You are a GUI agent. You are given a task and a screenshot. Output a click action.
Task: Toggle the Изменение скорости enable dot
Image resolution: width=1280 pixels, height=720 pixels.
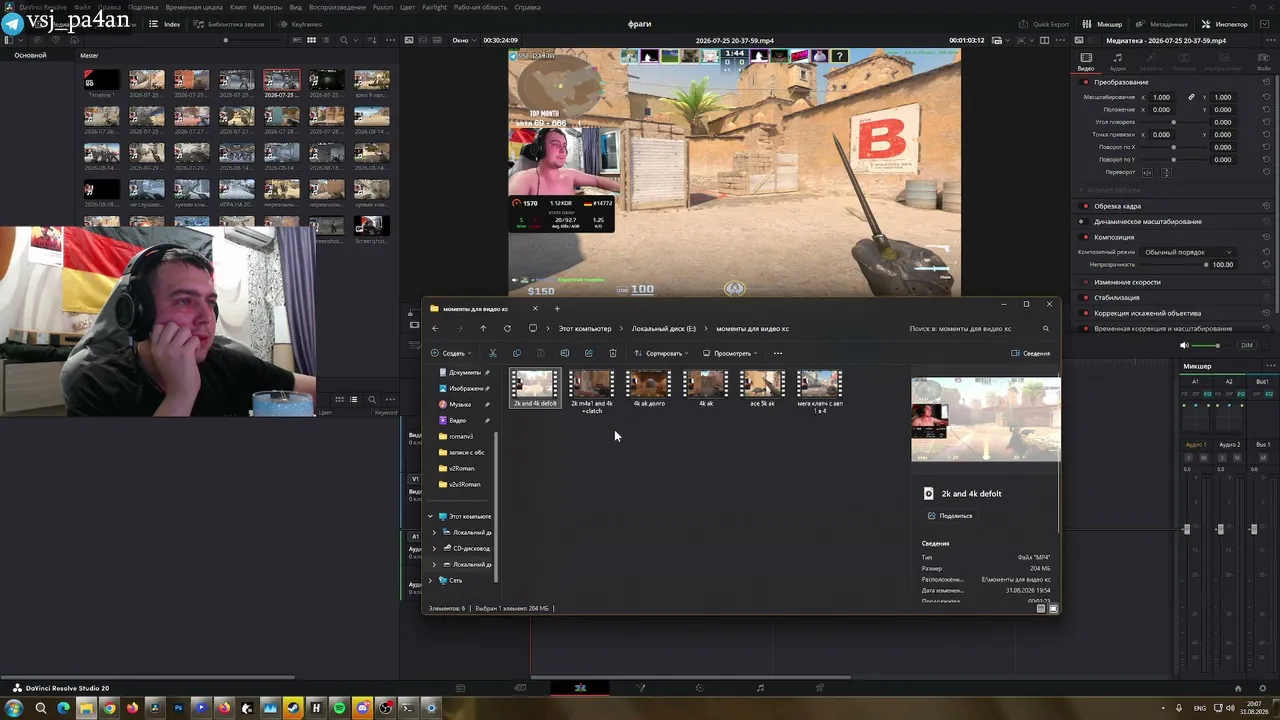click(1085, 282)
